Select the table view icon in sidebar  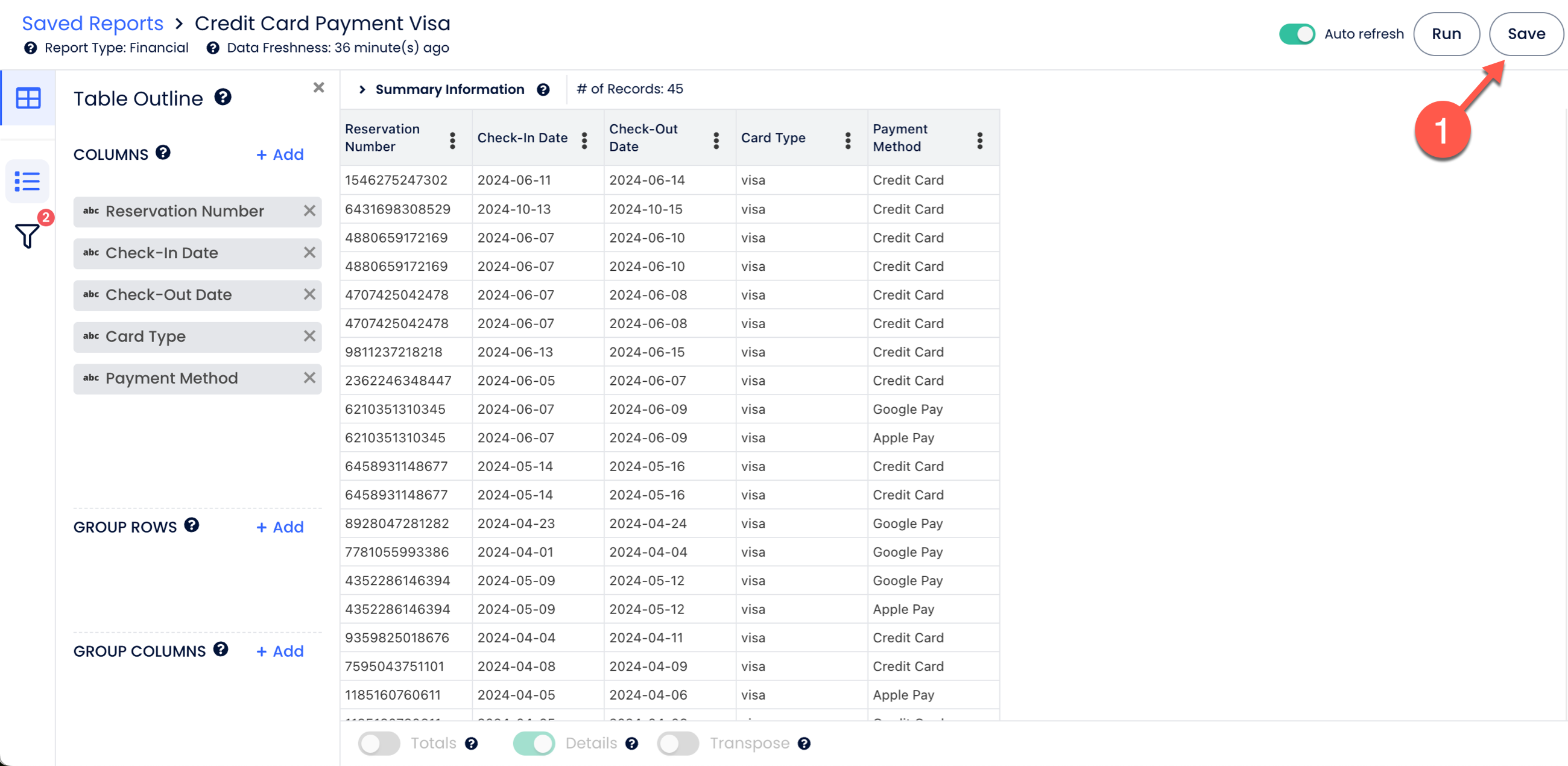click(28, 98)
